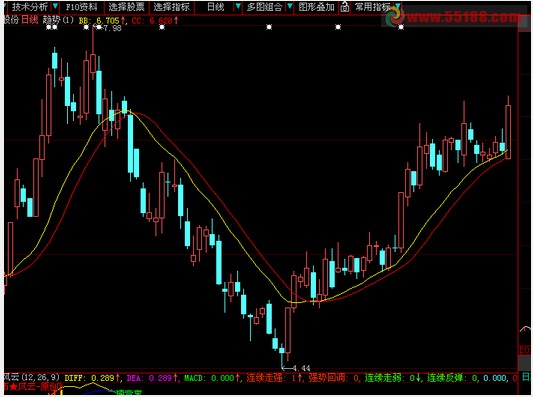Screen dimensions: 533x397
Task: Expand the dropdown arrow beside 技术分析
Action: 55,6
